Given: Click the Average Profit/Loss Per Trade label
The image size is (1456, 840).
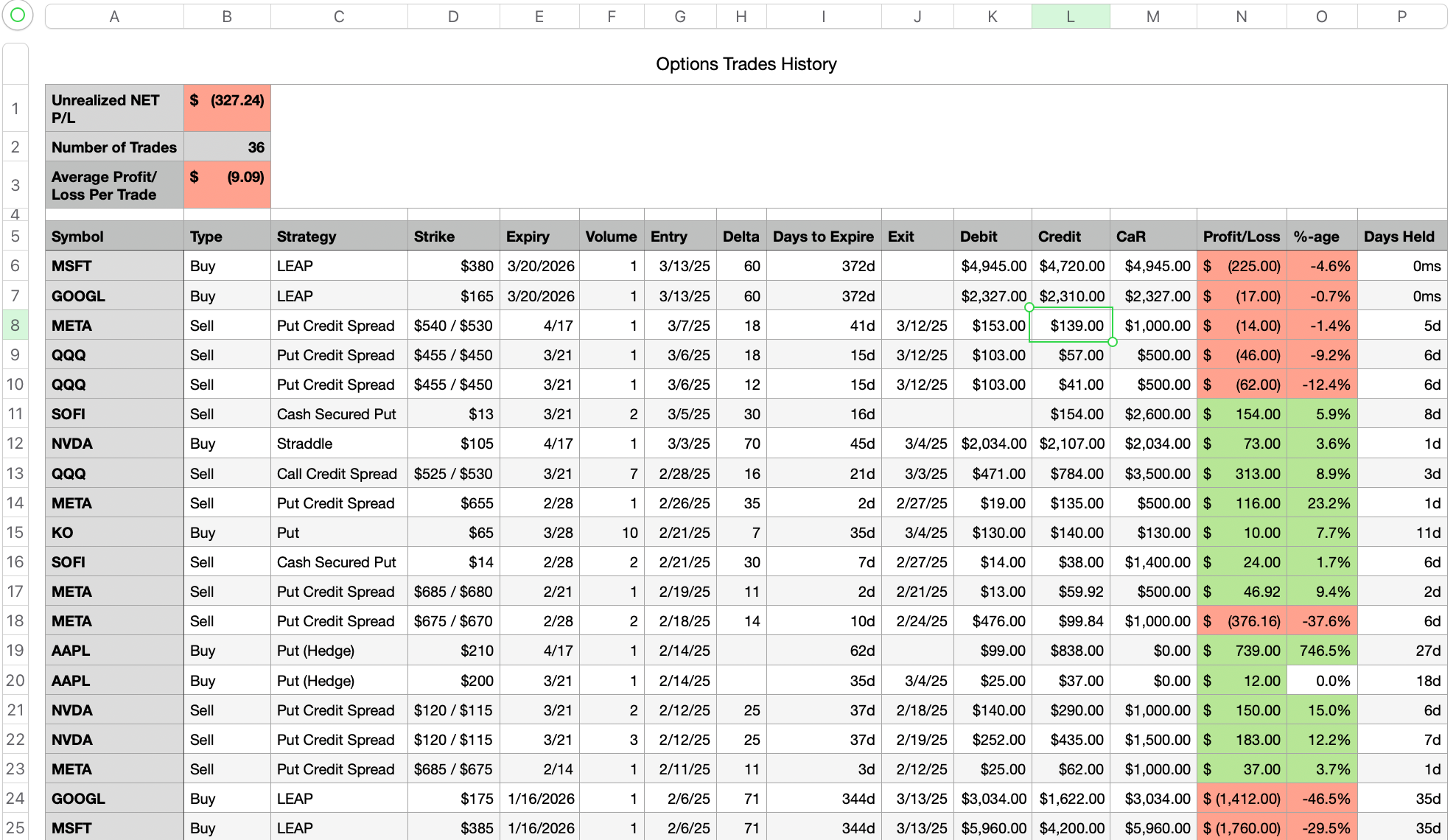Looking at the screenshot, I should click(x=114, y=185).
